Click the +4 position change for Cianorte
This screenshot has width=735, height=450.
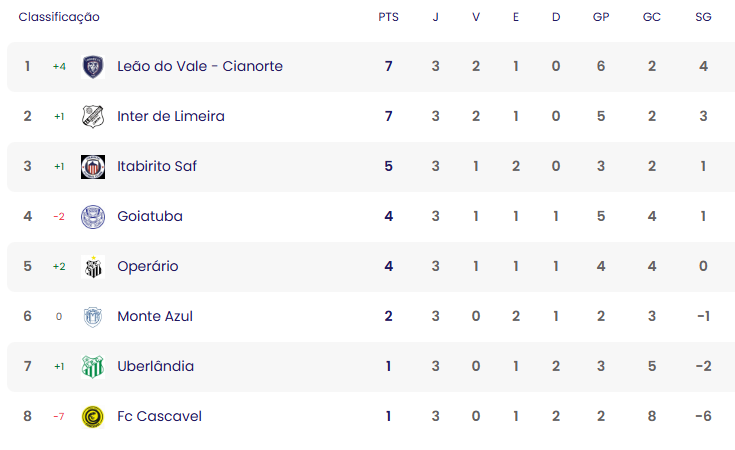pyautogui.click(x=59, y=67)
